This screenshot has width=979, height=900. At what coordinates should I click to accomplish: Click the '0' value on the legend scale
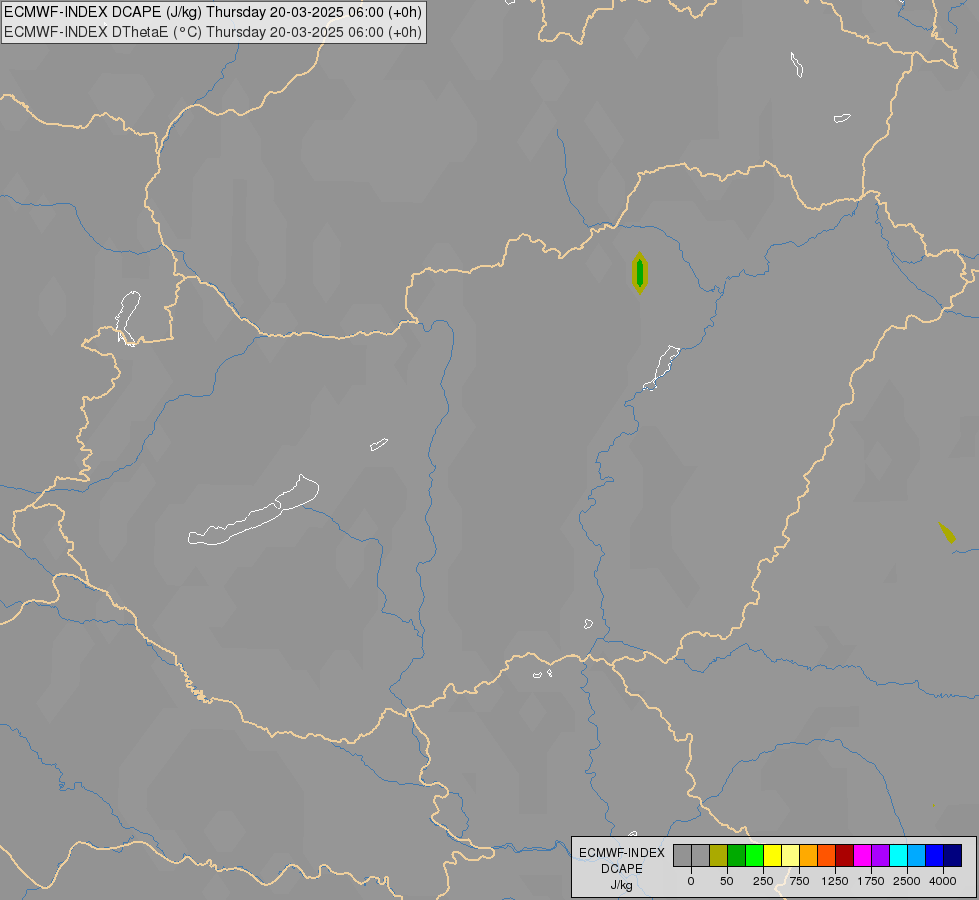pos(691,881)
